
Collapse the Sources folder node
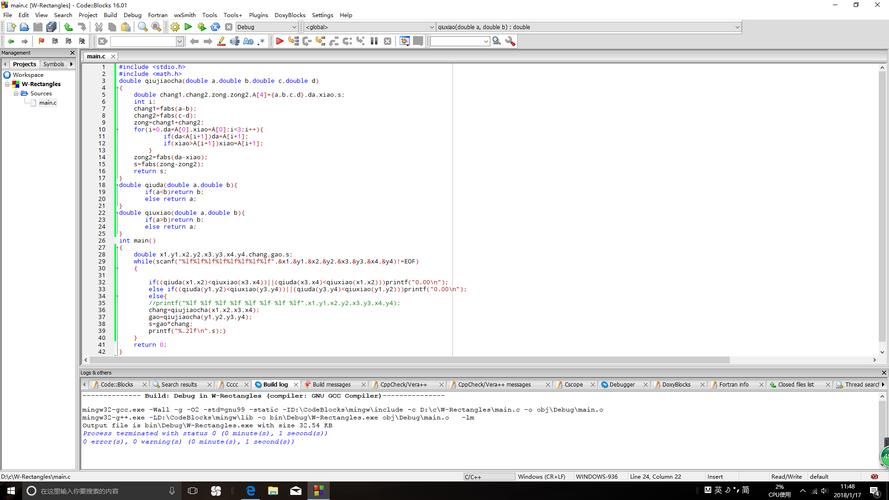16,93
